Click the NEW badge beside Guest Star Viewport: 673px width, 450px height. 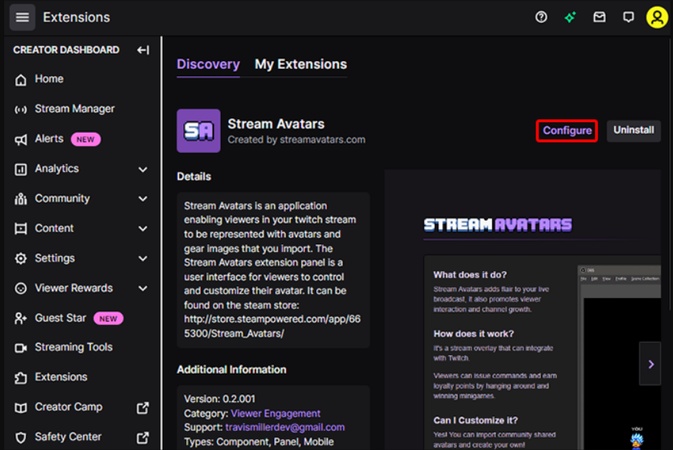[x=108, y=319]
